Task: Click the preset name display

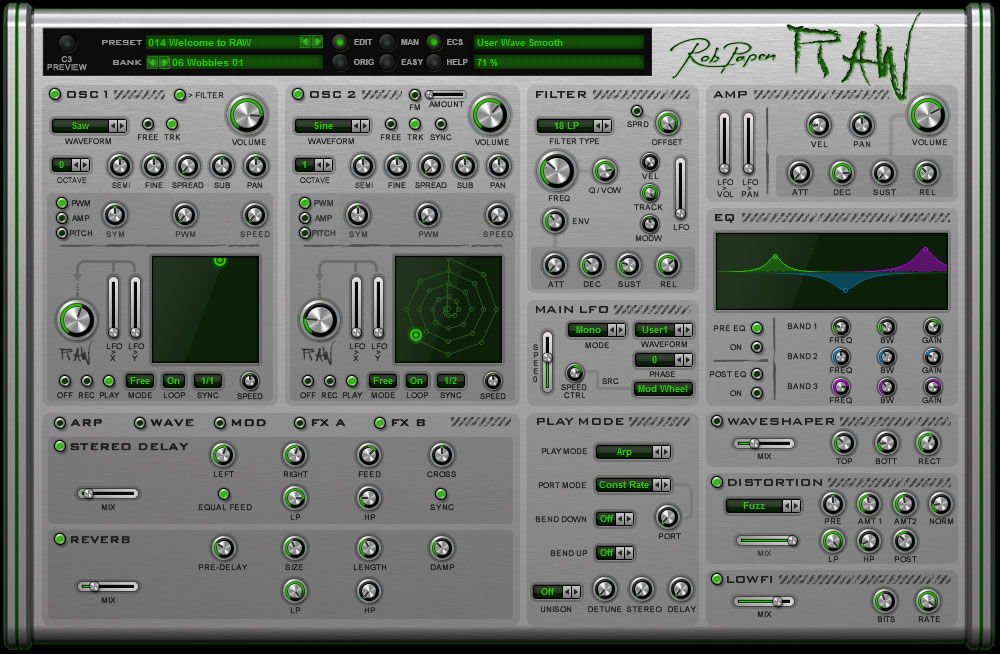Action: (223, 42)
